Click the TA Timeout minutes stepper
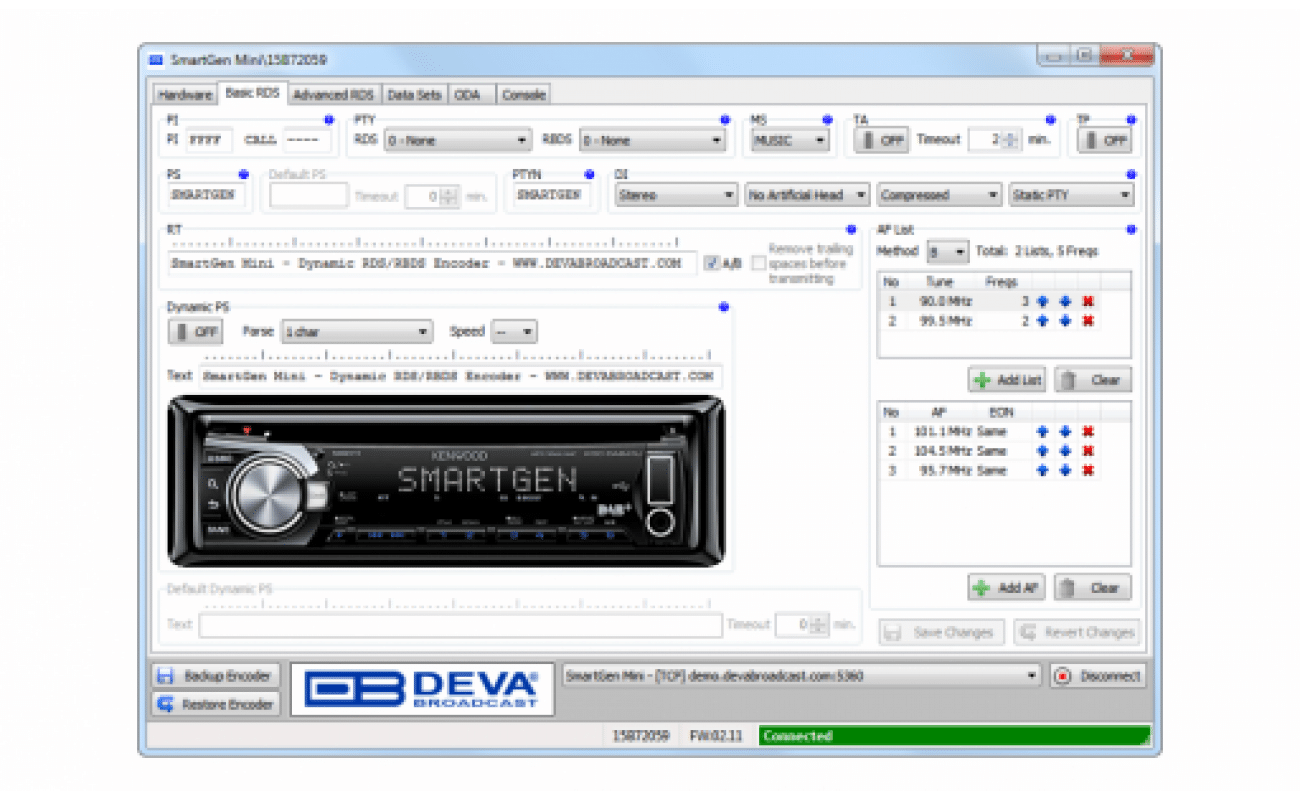The image size is (1300, 800). coord(1011,141)
